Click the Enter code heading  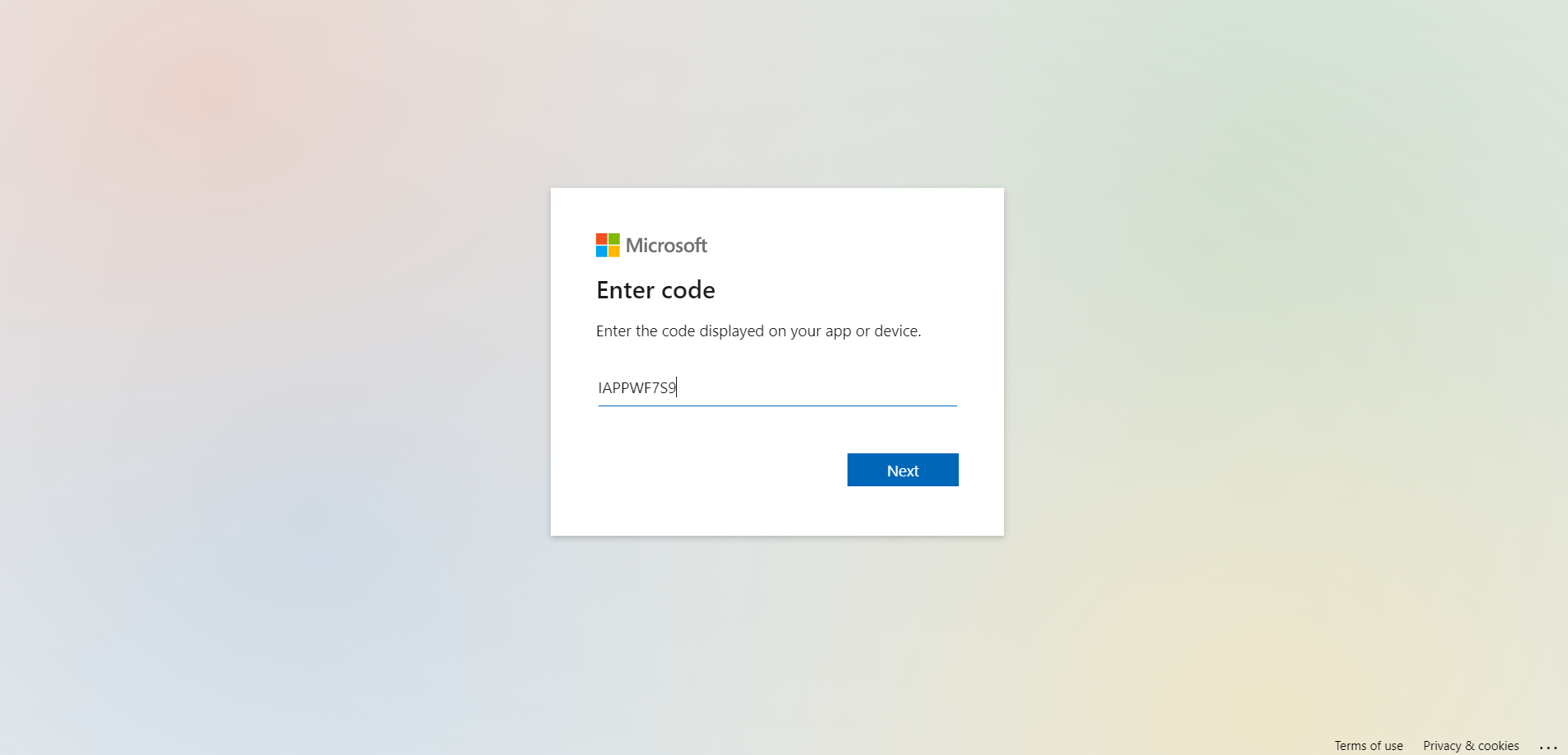point(655,290)
